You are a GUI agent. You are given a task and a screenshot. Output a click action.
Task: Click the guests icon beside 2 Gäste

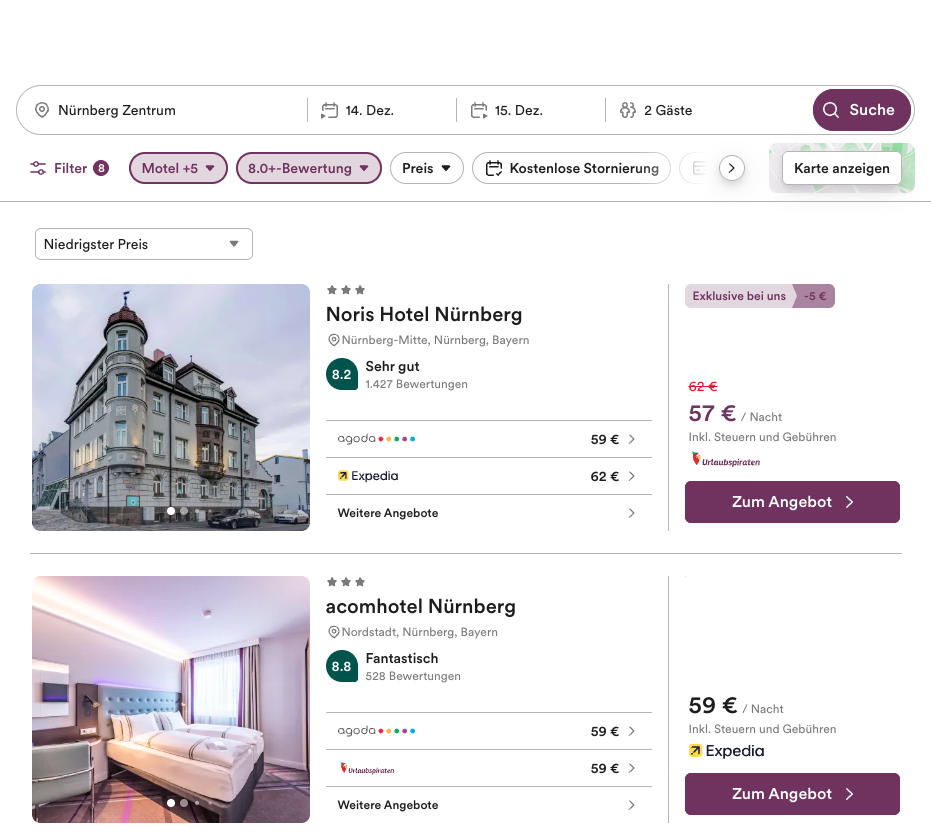click(x=628, y=110)
